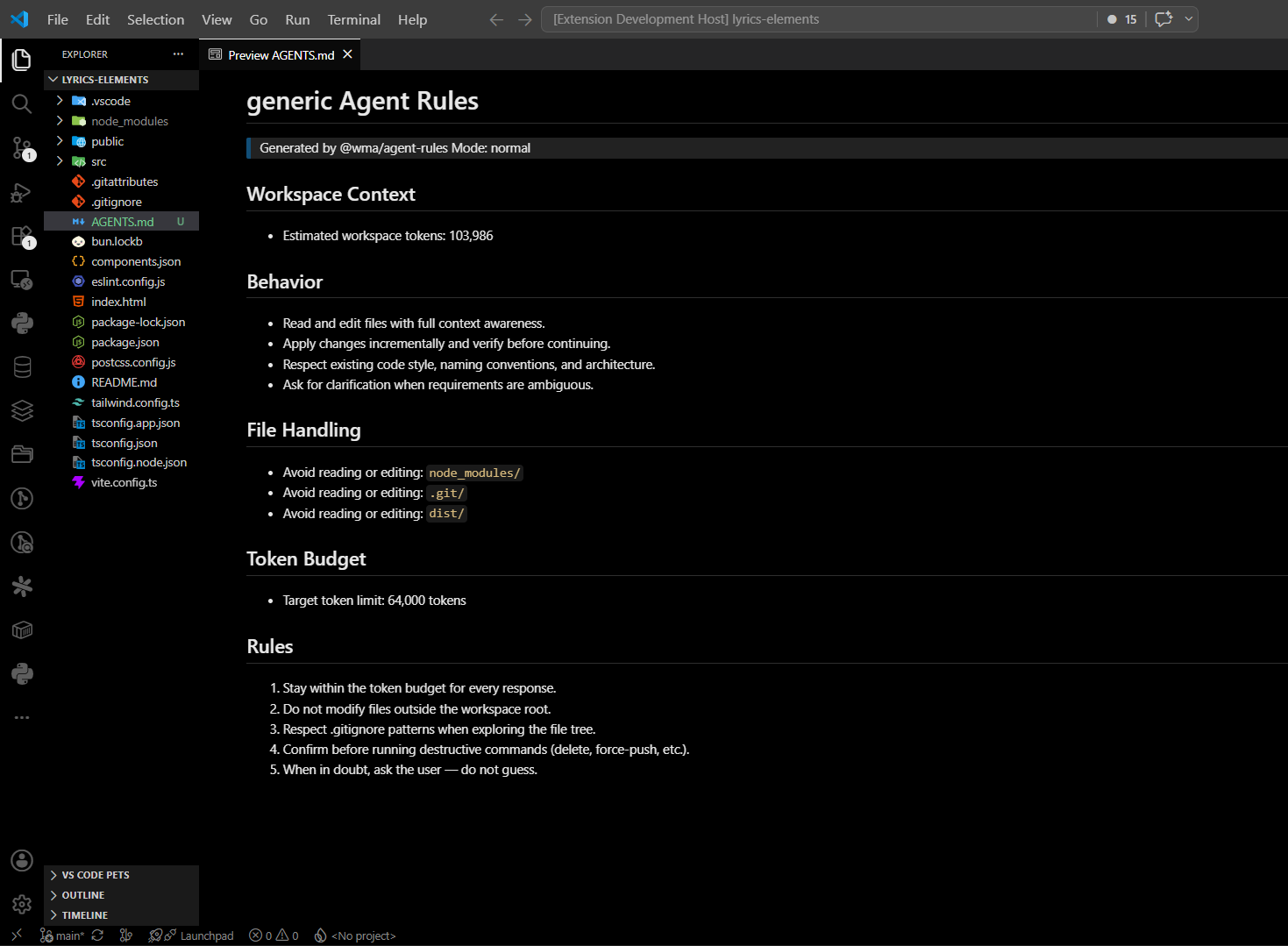Click the command center search field
This screenshot has width=1288, height=946.
pos(819,19)
